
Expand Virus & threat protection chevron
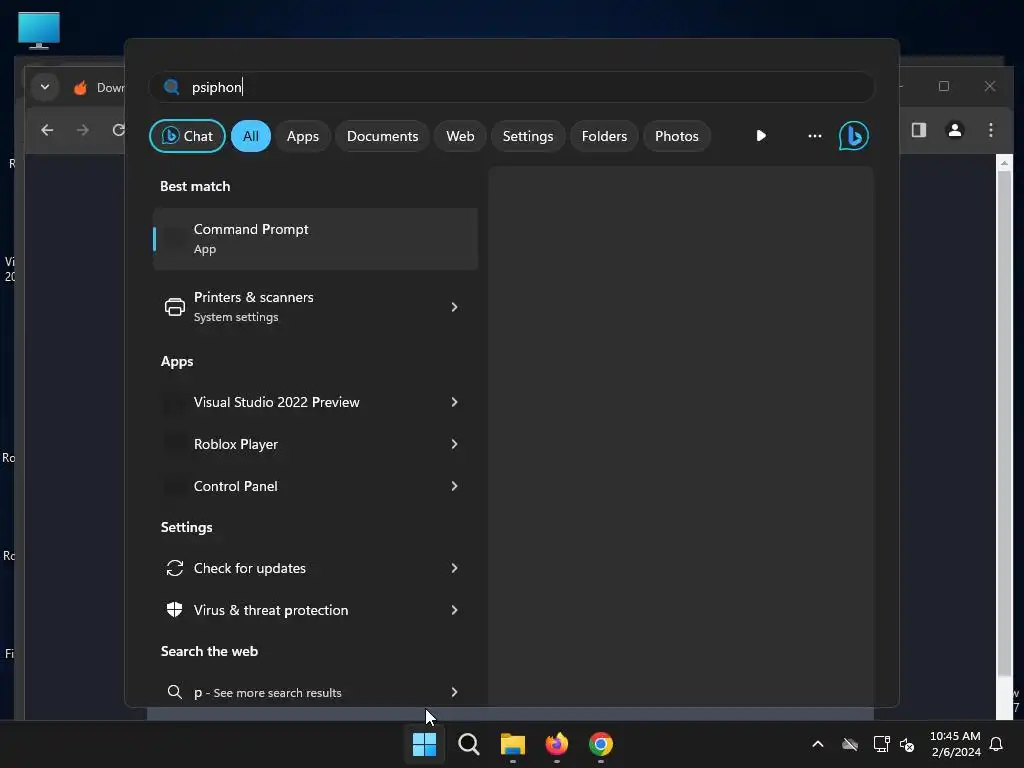click(x=455, y=610)
